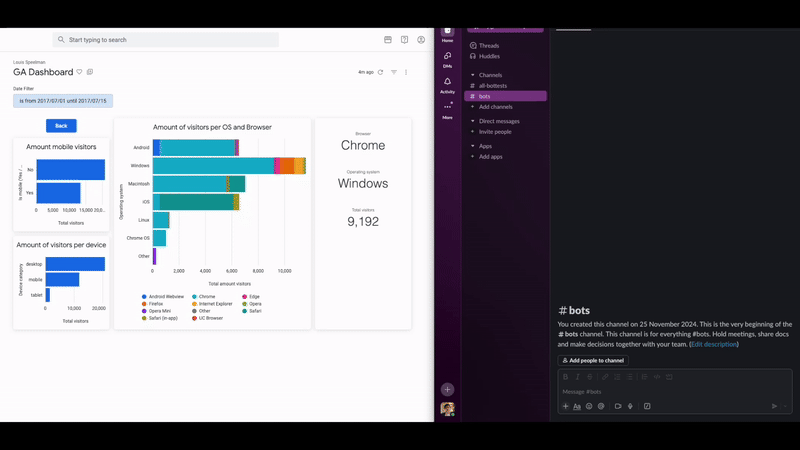Click the desktop bar in device chart
This screenshot has height=450, width=800.
75,264
